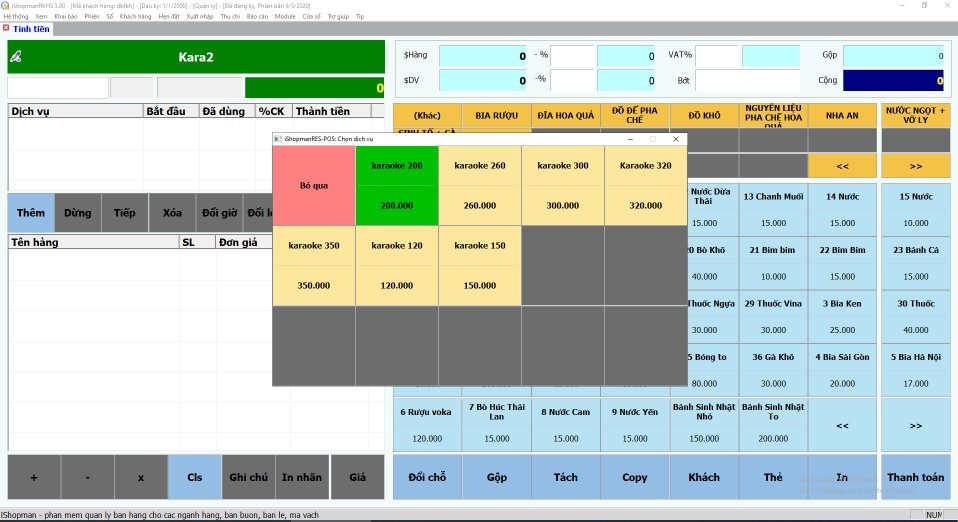The height and width of the screenshot is (522, 958).
Task: Click the VAT% input field
Action: point(717,56)
